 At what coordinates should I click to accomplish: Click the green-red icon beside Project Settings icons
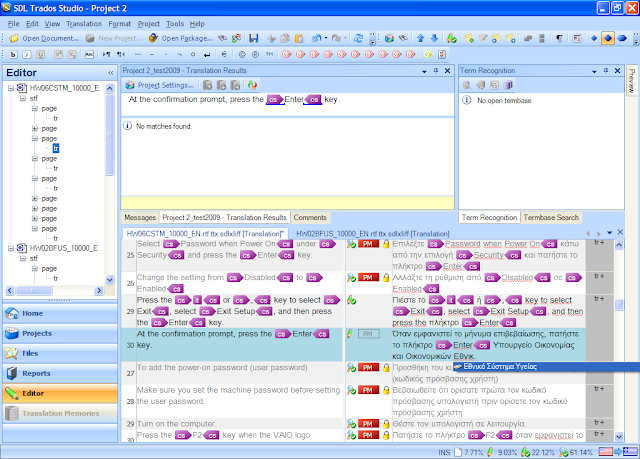(252, 85)
